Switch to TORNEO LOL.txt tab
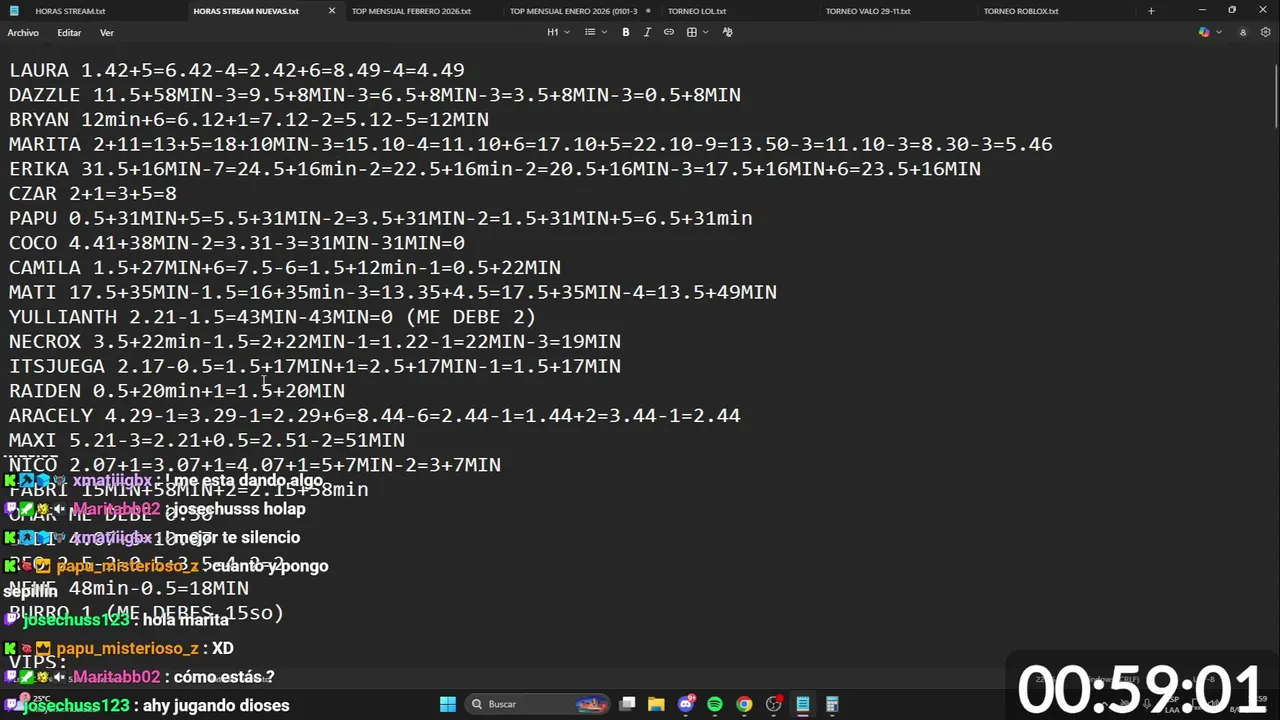Image resolution: width=1280 pixels, height=720 pixels. point(697,11)
